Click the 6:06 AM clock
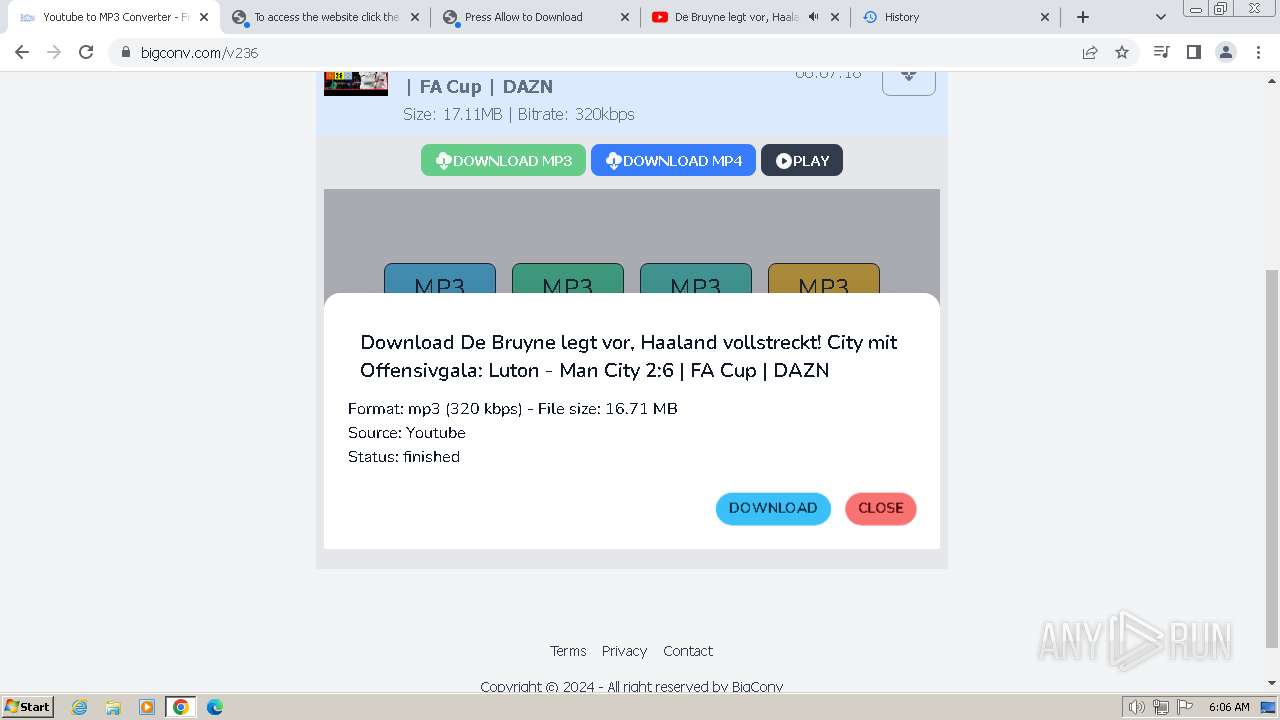This screenshot has width=1280, height=720. 1229,707
